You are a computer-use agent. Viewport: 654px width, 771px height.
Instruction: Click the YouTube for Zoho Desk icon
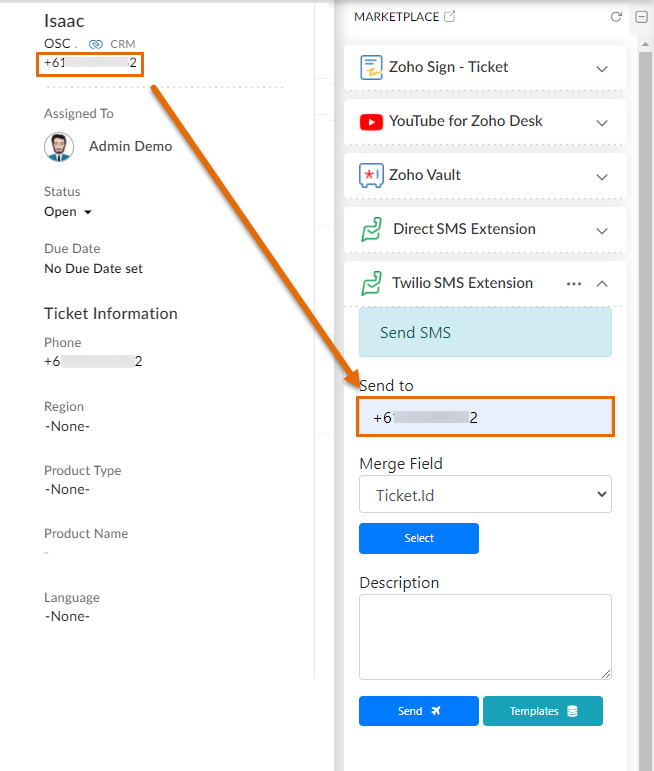(371, 122)
